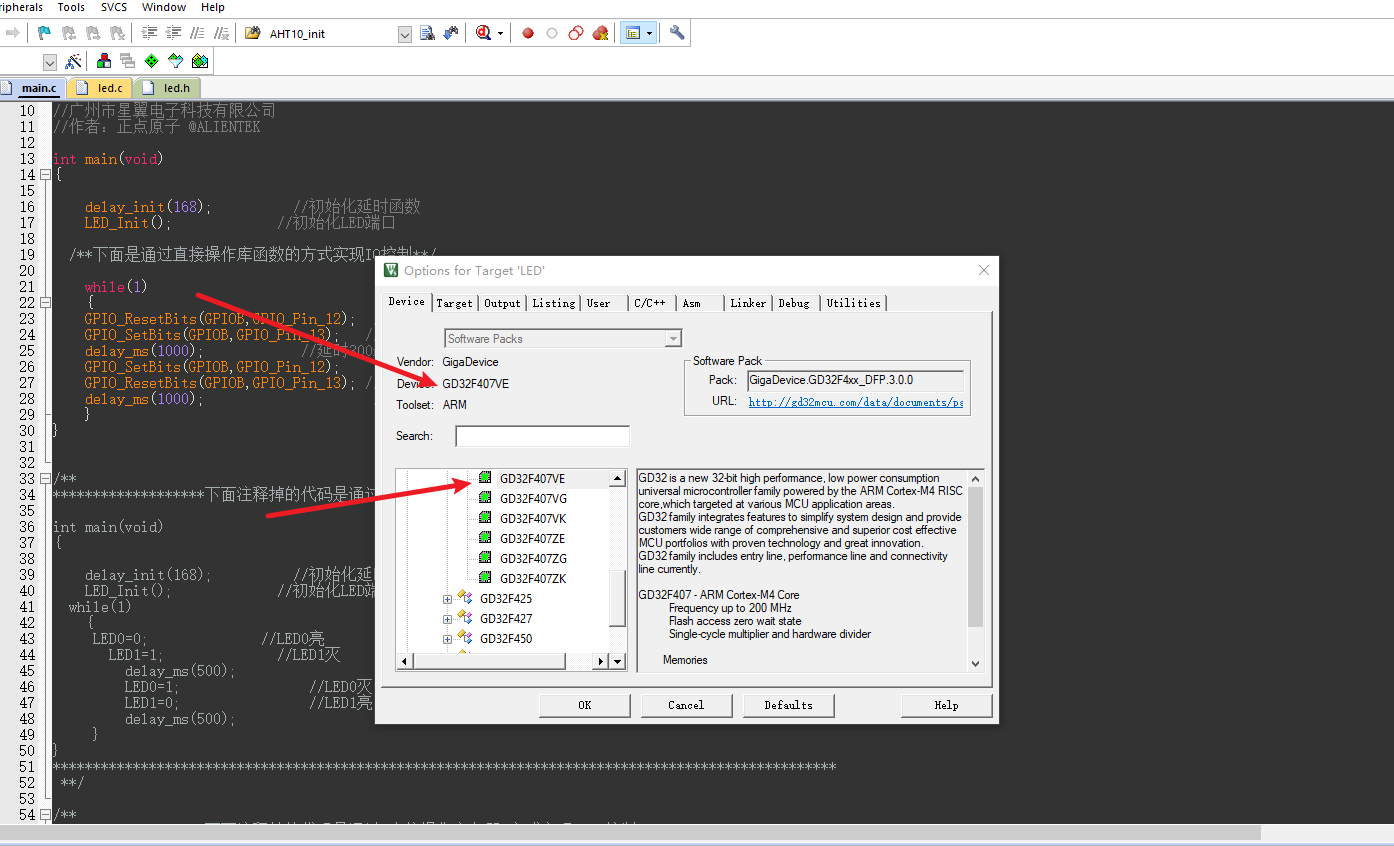Navigate forward with the arrow icon

12,33
